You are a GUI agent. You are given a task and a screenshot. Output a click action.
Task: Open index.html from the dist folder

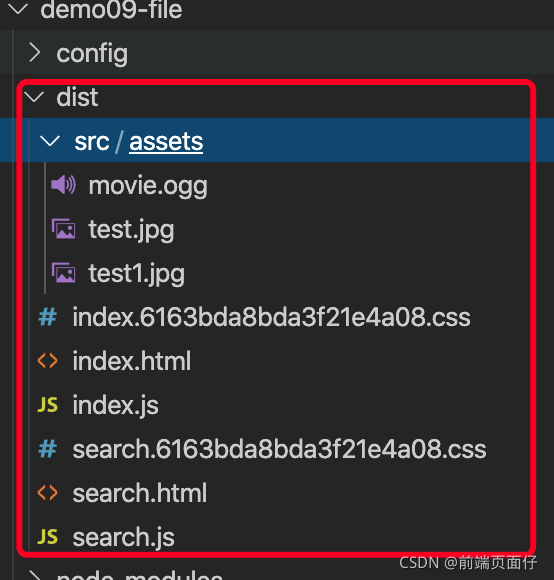132,361
